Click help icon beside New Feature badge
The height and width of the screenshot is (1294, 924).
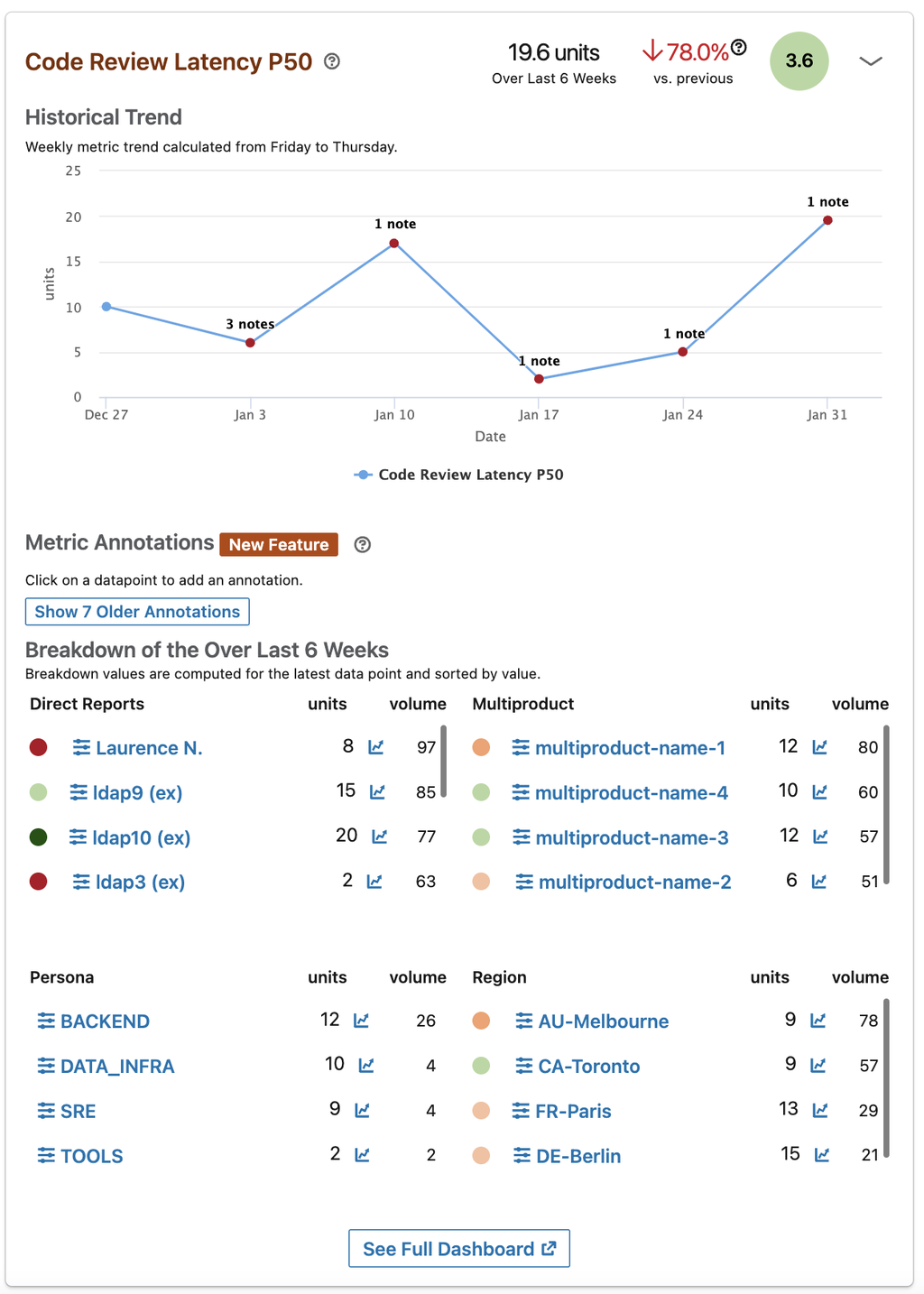362,545
